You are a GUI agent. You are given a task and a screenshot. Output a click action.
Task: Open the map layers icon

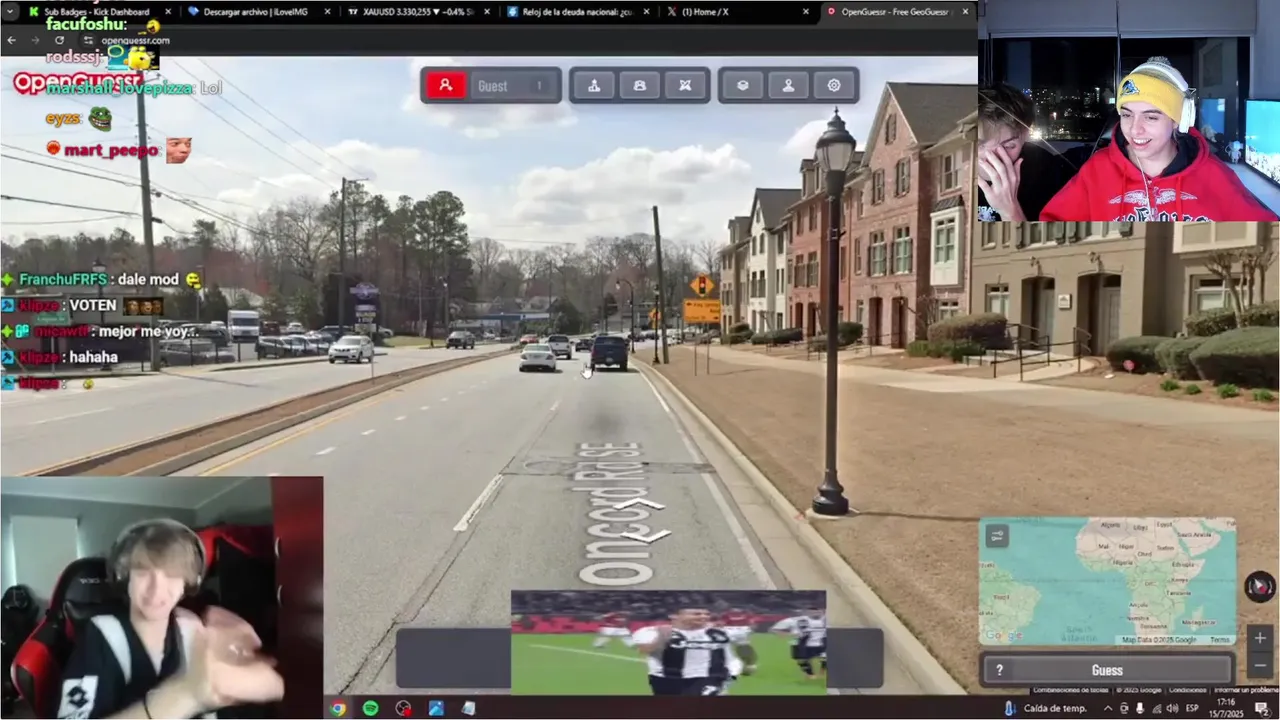click(743, 86)
